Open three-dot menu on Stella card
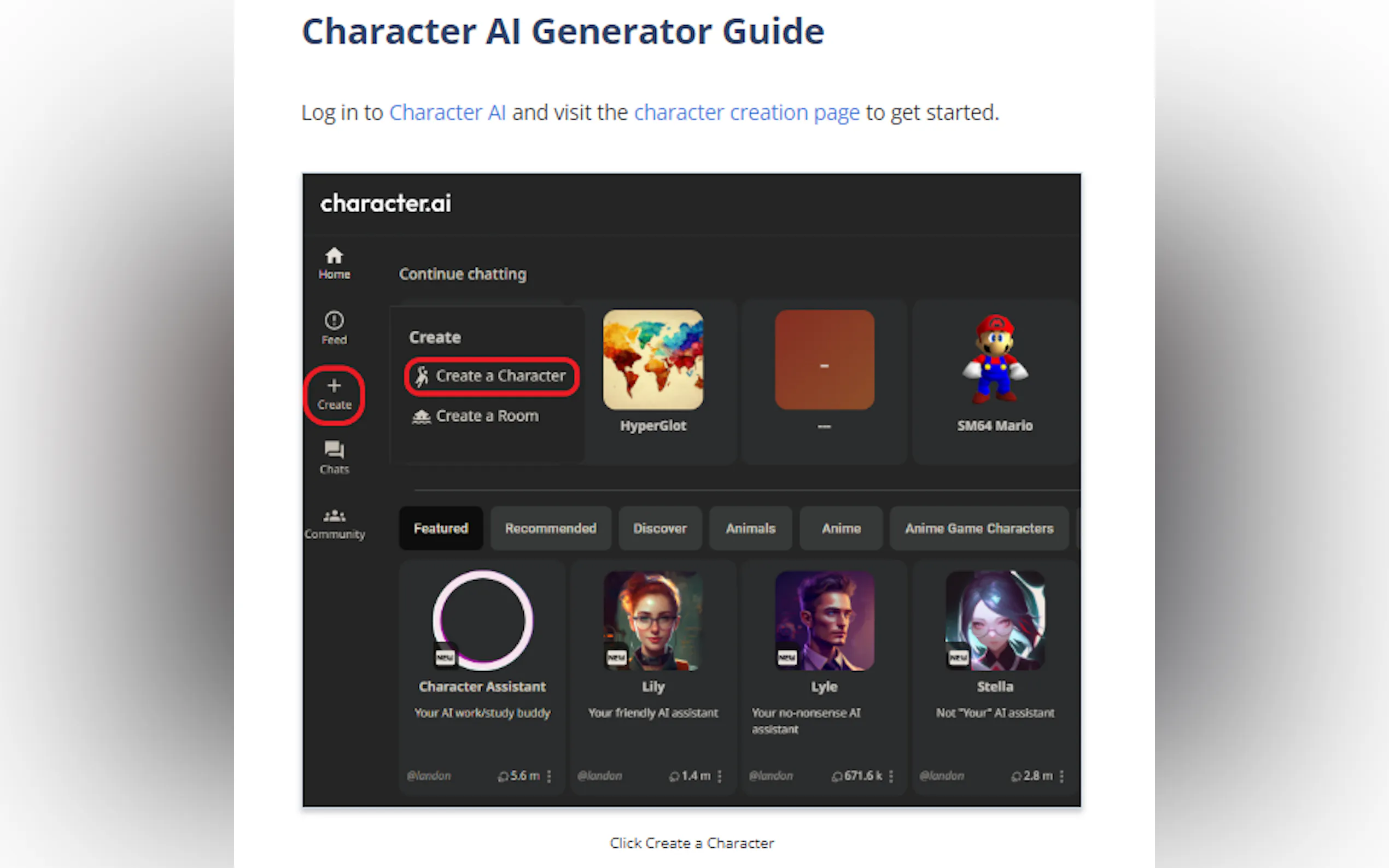The width and height of the screenshot is (1389, 868). [1061, 776]
